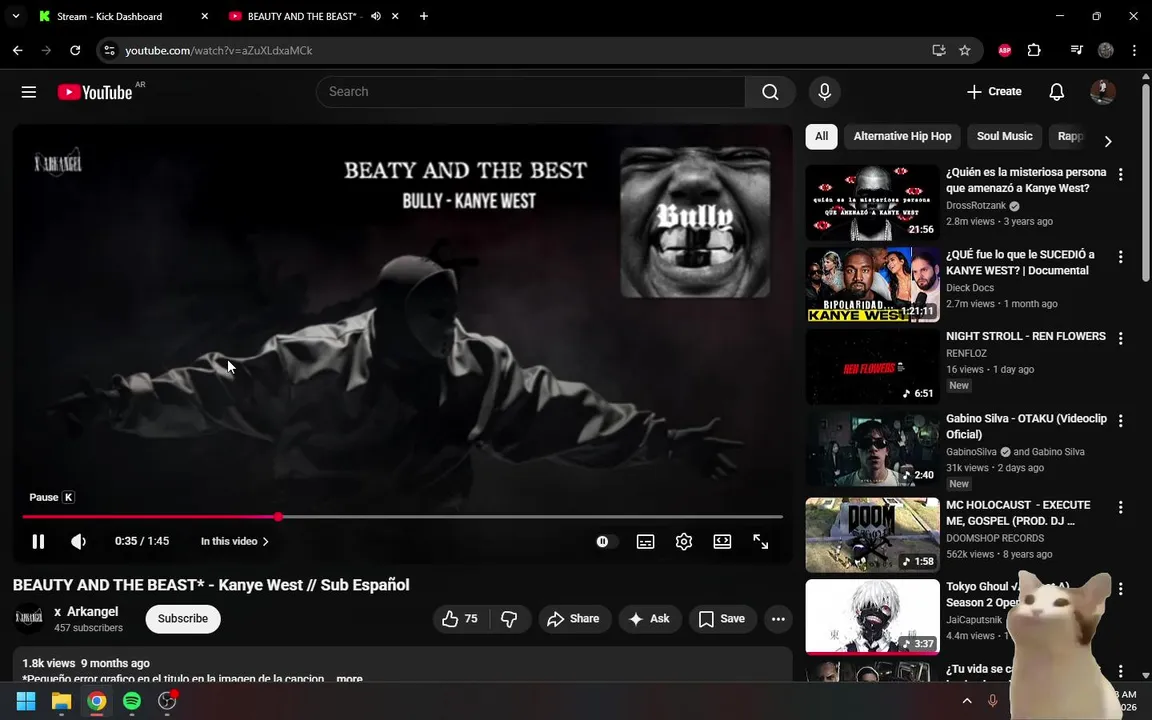1152x720 pixels.
Task: Open the Ask AI button
Action: point(649,619)
